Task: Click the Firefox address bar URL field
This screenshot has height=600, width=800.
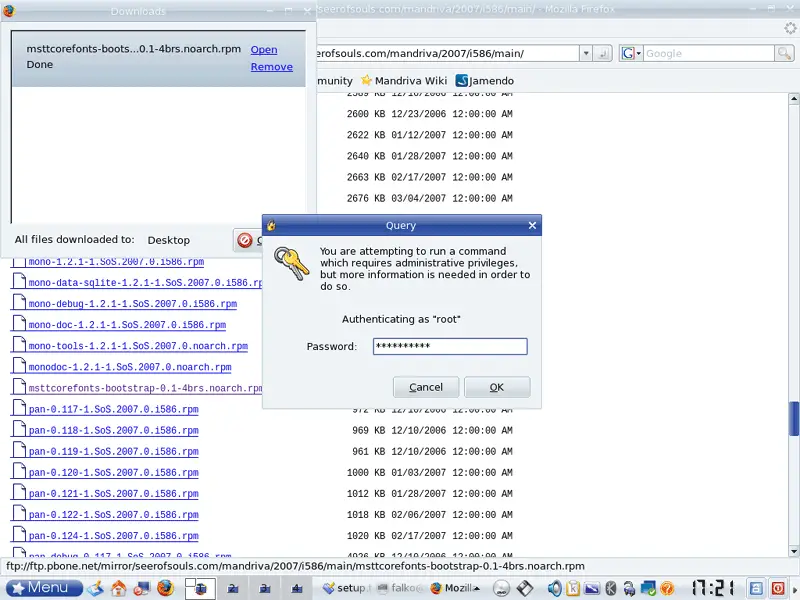Action: pyautogui.click(x=448, y=53)
